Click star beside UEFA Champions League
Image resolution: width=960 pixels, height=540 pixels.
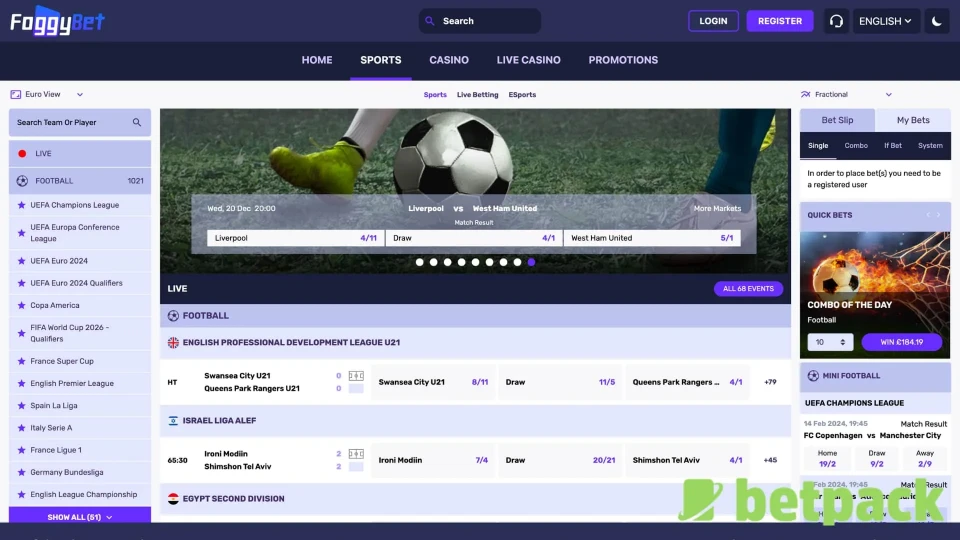coord(21,205)
